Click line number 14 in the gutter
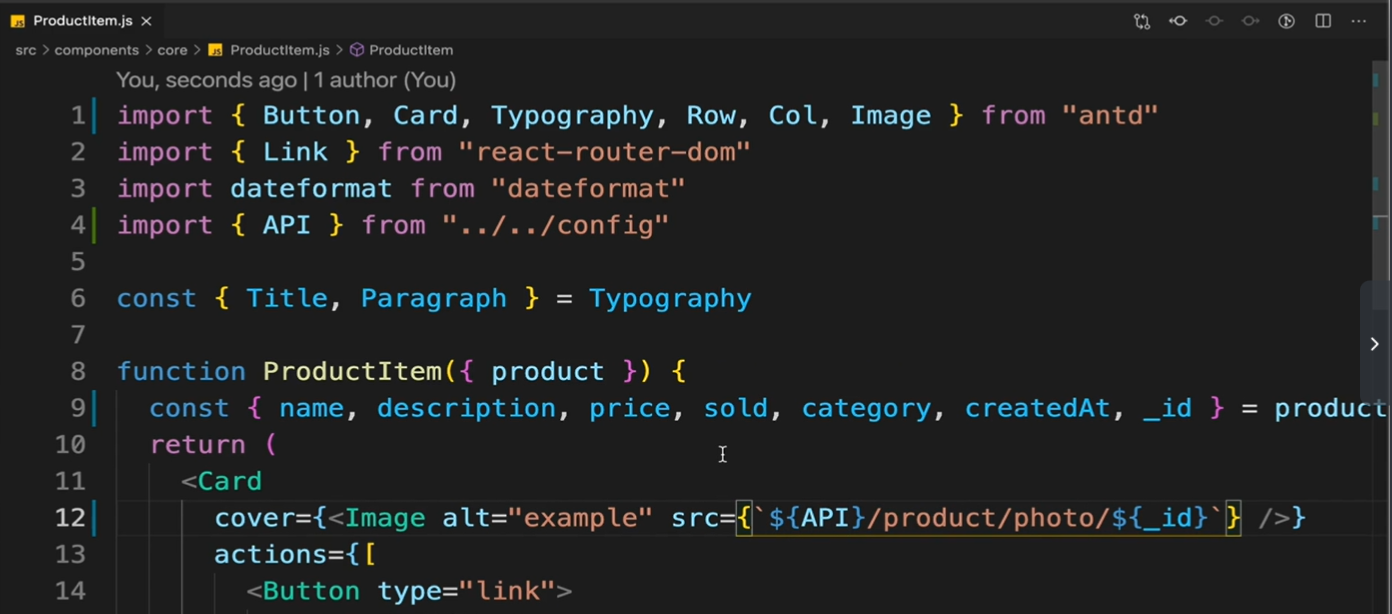The image size is (1392, 614). point(70,591)
